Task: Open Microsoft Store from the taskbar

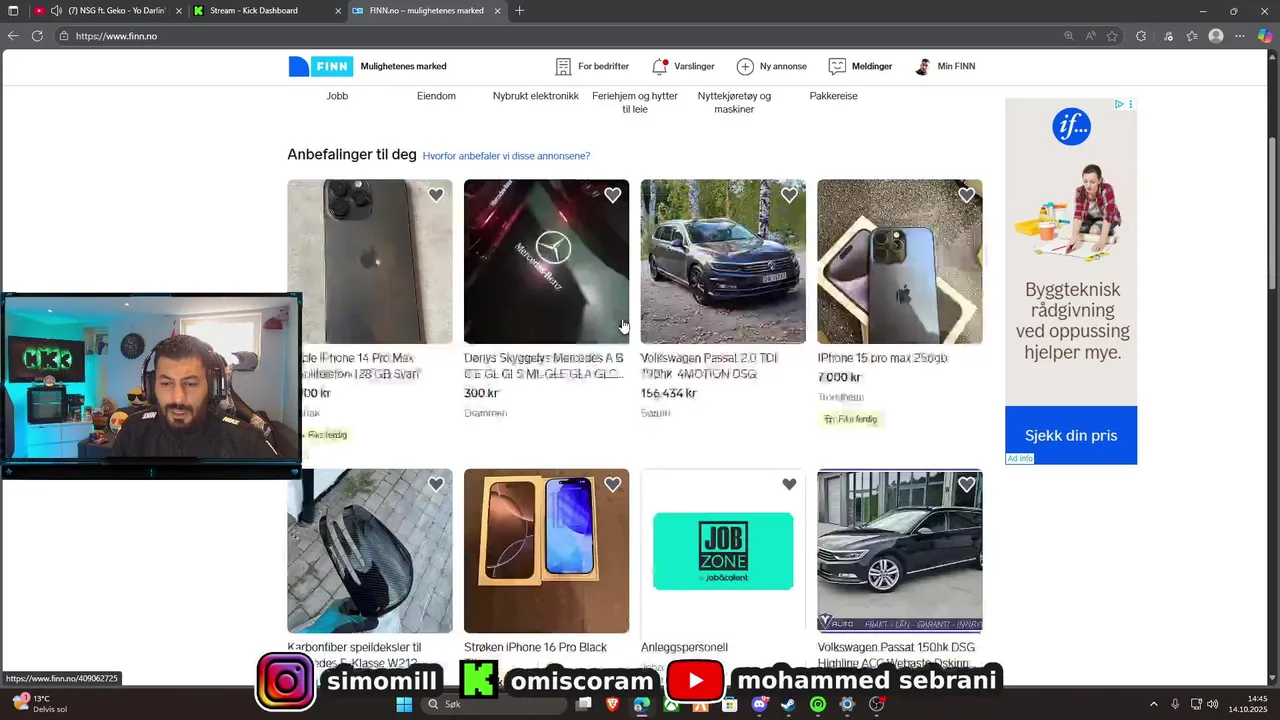Action: click(730, 704)
